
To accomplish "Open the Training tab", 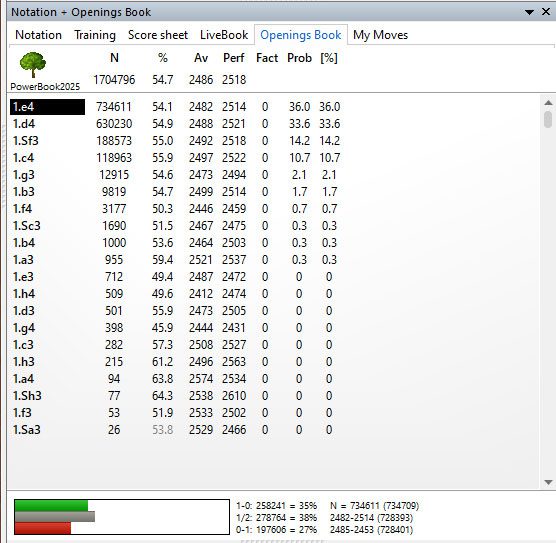I will (x=95, y=35).
